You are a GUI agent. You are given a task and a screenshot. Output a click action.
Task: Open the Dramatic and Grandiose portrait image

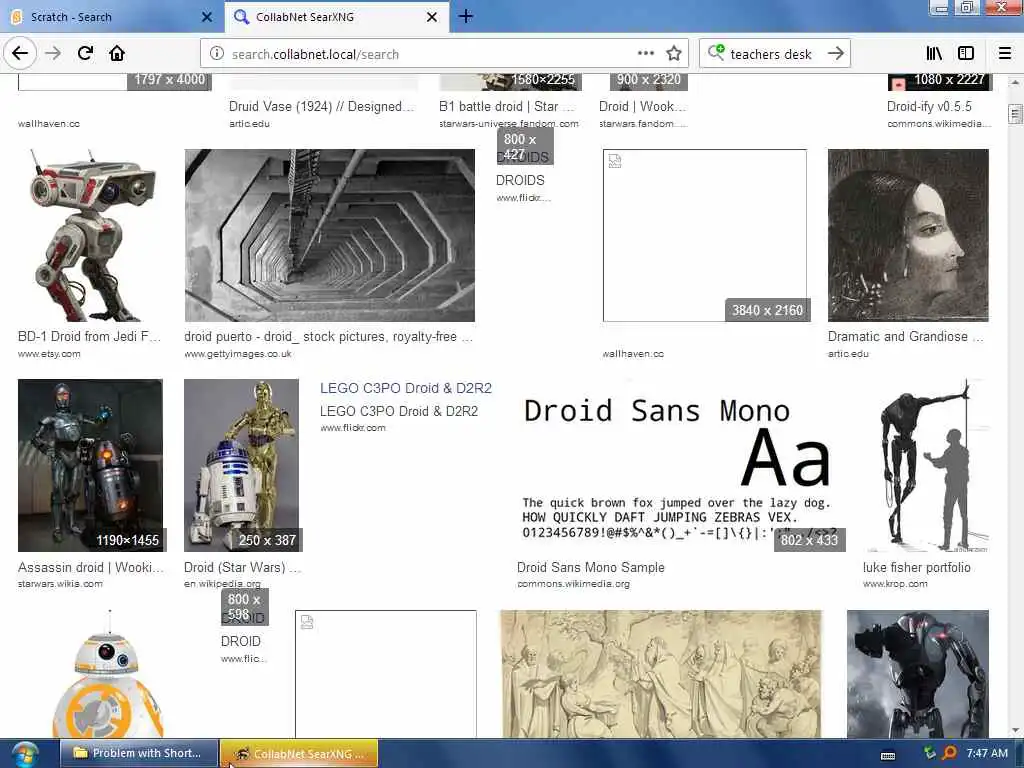coord(908,235)
